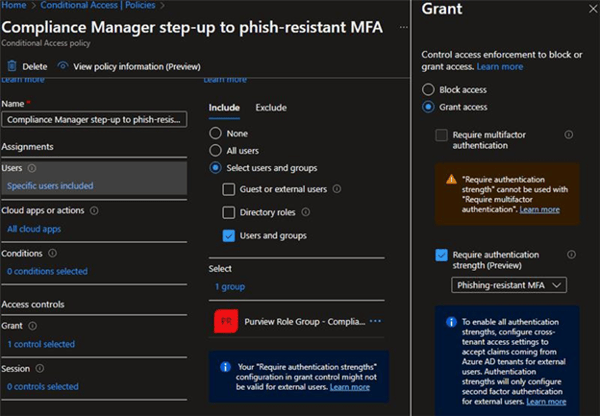Open 1 control selected under Grant
600x416 pixels.
[x=41, y=344]
